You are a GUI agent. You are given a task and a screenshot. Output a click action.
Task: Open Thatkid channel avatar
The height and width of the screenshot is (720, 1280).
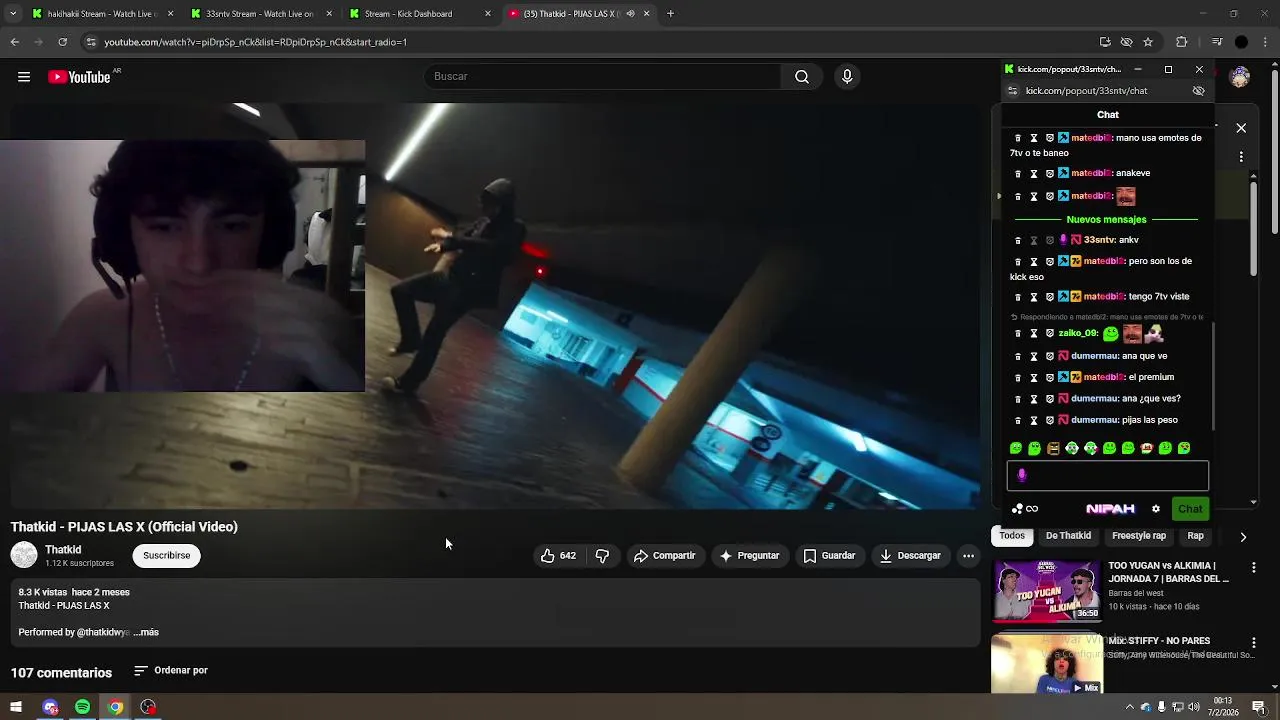coord(24,555)
